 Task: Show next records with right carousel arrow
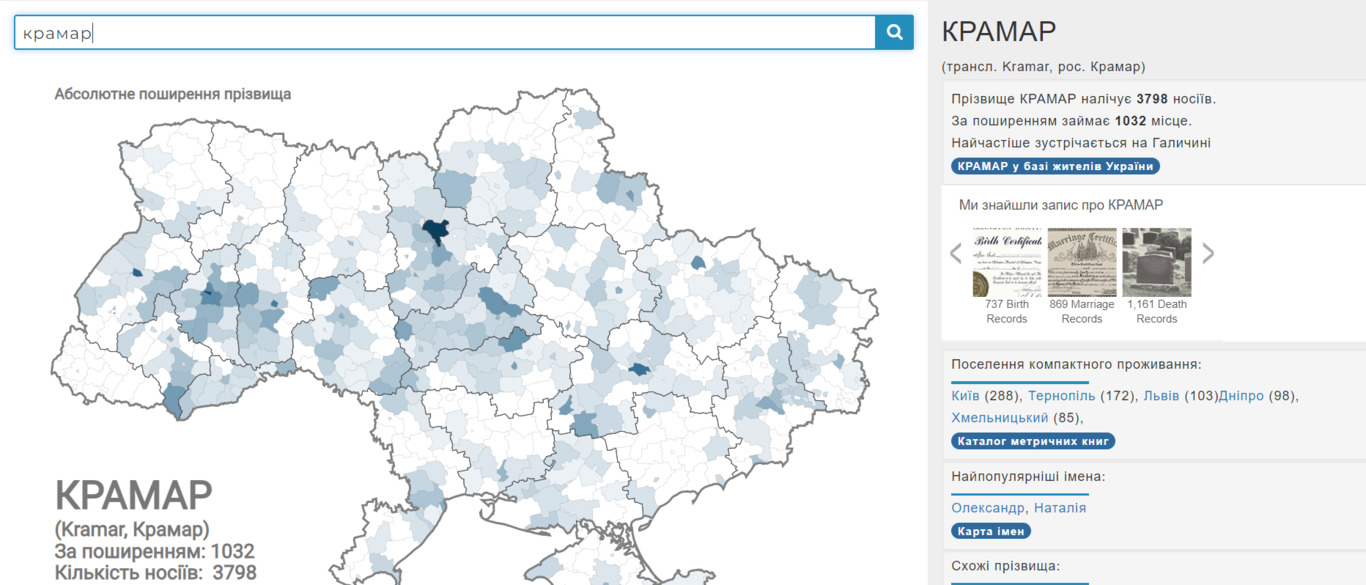[1208, 253]
